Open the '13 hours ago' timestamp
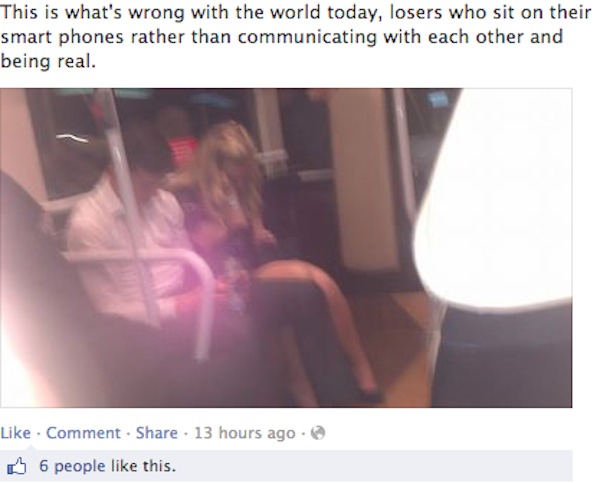The height and width of the screenshot is (483, 600). [x=245, y=433]
